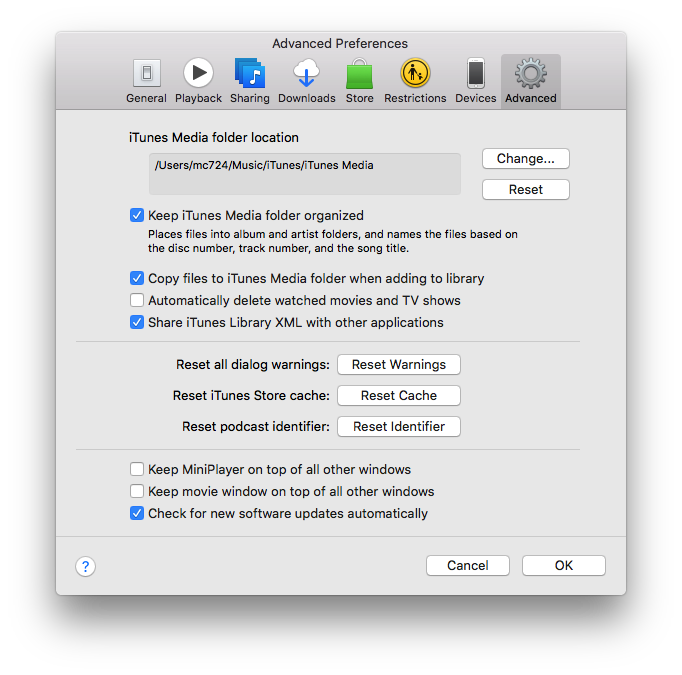Confirm settings with OK button
Screen dimensions: 682x675
[563, 566]
